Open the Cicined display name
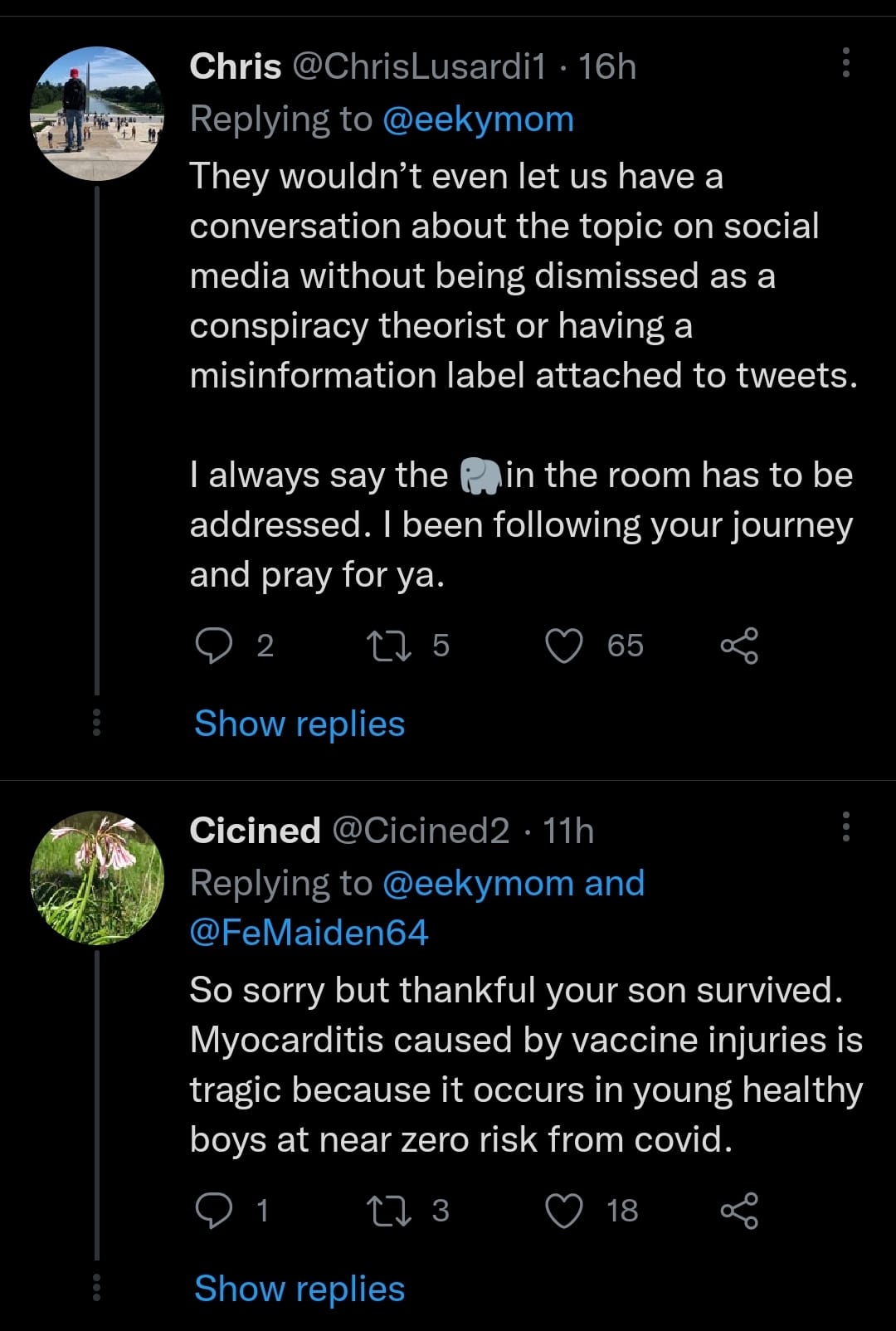896x1331 pixels. click(255, 831)
